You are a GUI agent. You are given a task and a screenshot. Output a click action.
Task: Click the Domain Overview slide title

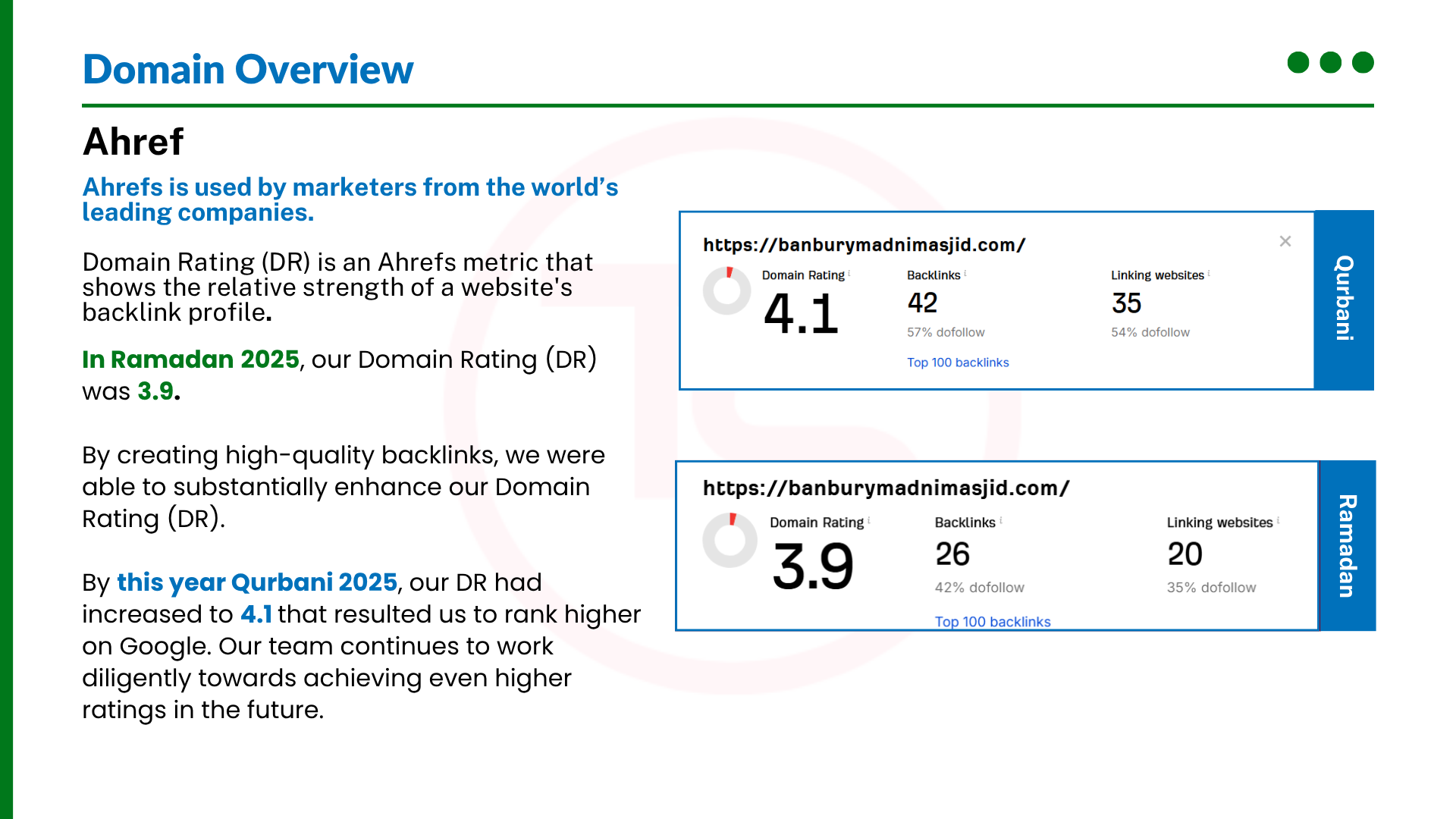click(x=248, y=69)
